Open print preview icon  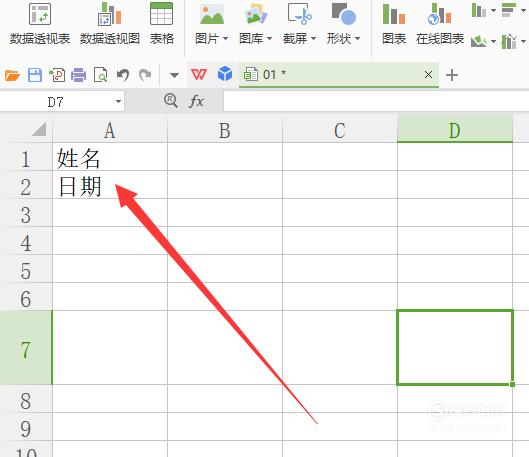click(x=101, y=75)
